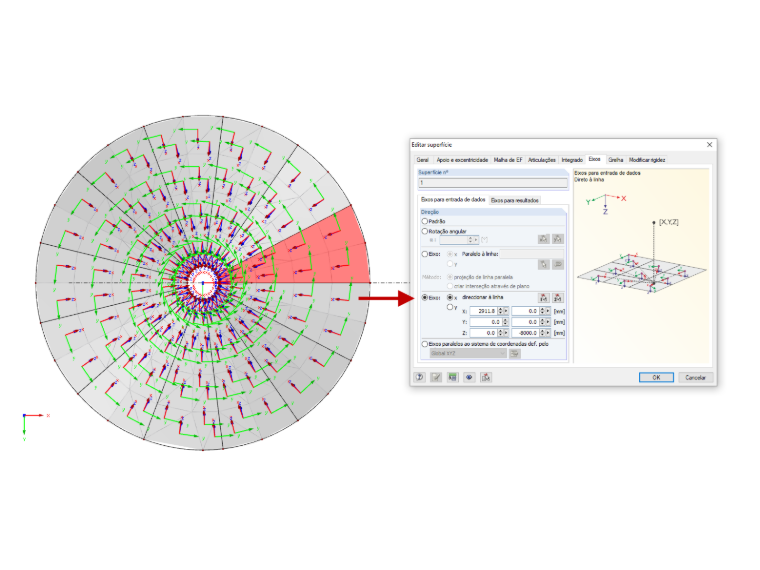Viewport: 760px width, 570px height.
Task: Click spinner arrows of second Z coordinate field
Action: point(542,333)
